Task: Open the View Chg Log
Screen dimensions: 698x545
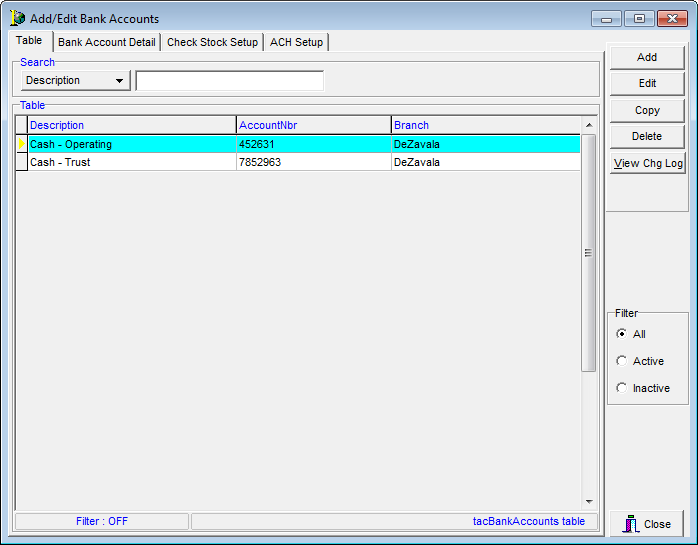Action: coord(647,163)
